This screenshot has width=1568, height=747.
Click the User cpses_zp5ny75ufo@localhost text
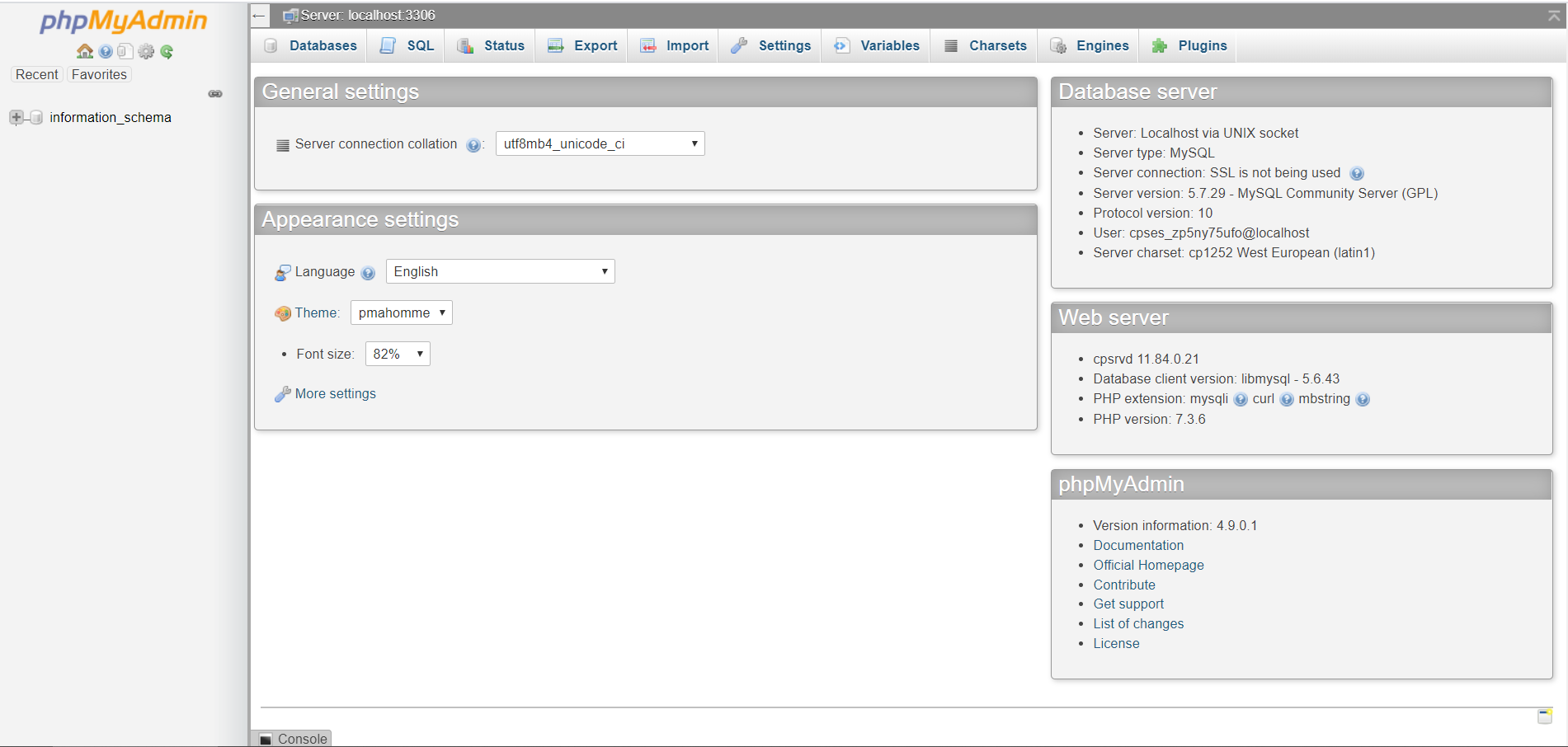[x=1201, y=233]
